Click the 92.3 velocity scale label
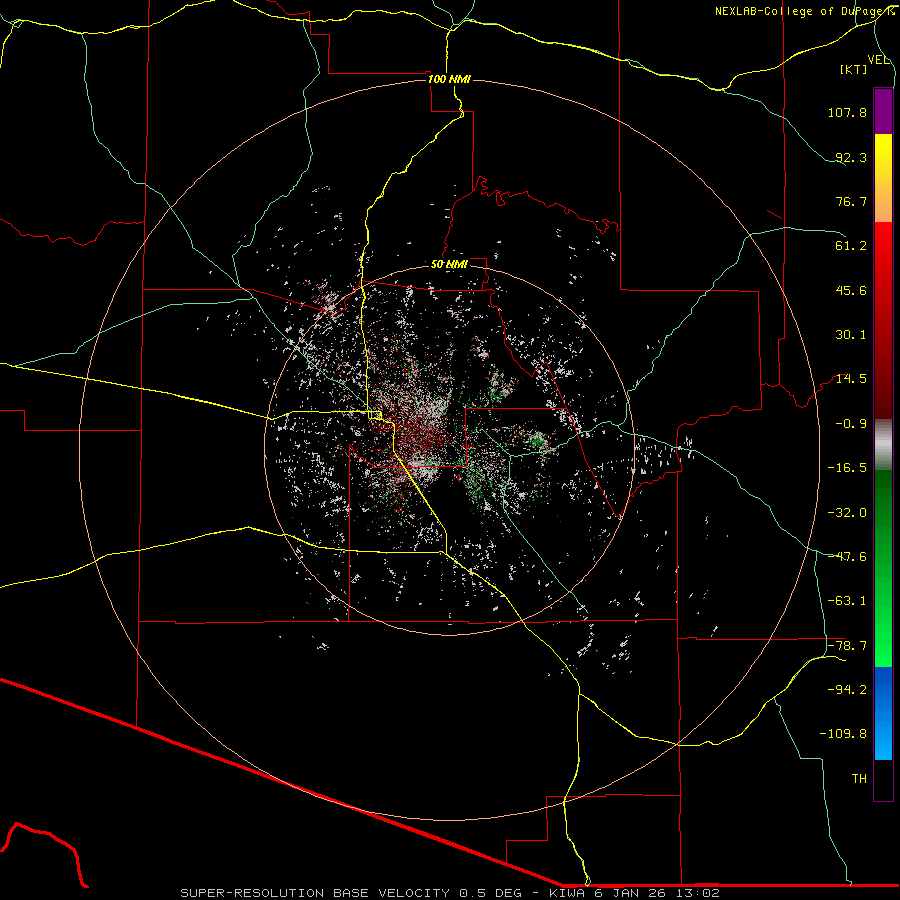The width and height of the screenshot is (900, 900). tap(851, 157)
